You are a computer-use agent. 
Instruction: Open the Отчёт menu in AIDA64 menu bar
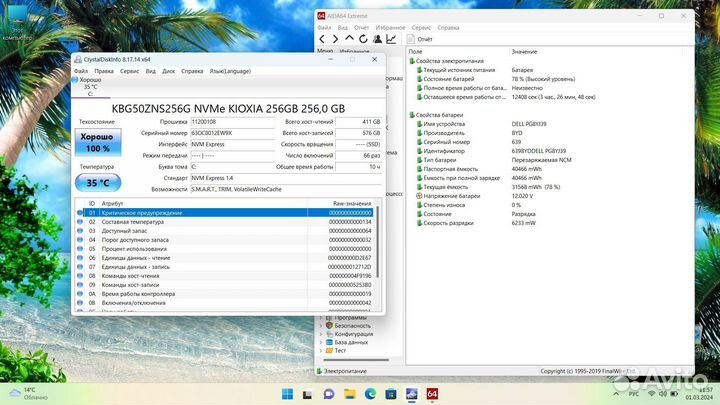pyautogui.click(x=361, y=28)
